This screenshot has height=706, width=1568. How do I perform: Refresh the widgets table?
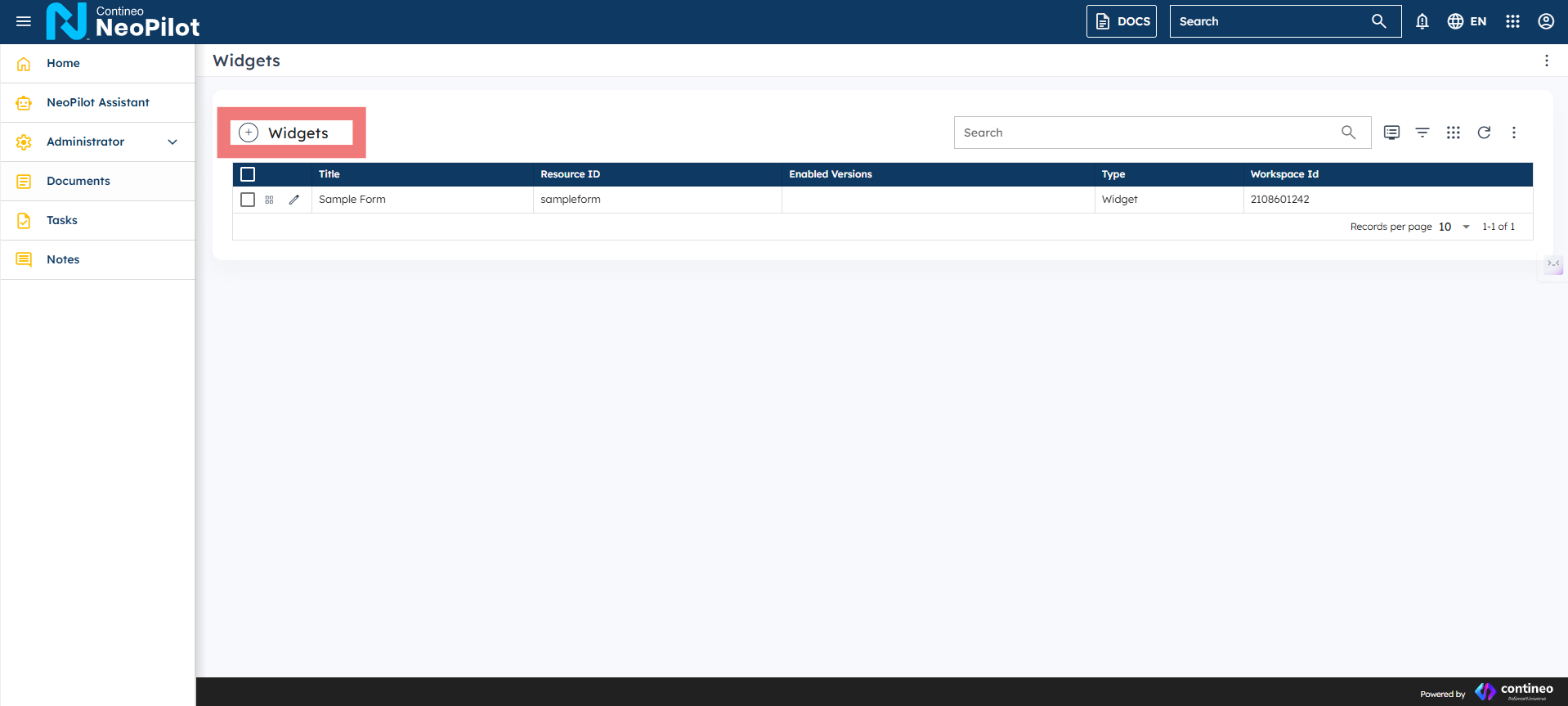(x=1484, y=133)
